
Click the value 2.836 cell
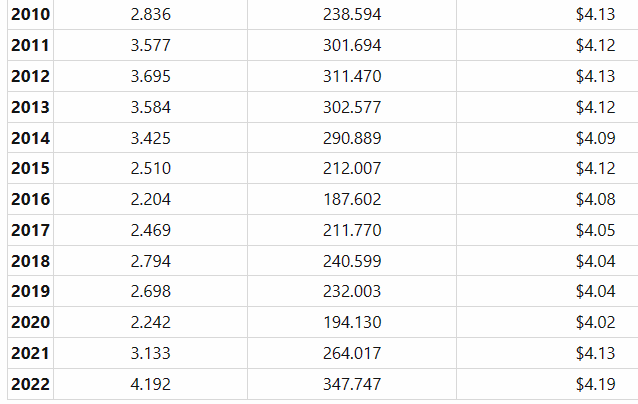[151, 15]
